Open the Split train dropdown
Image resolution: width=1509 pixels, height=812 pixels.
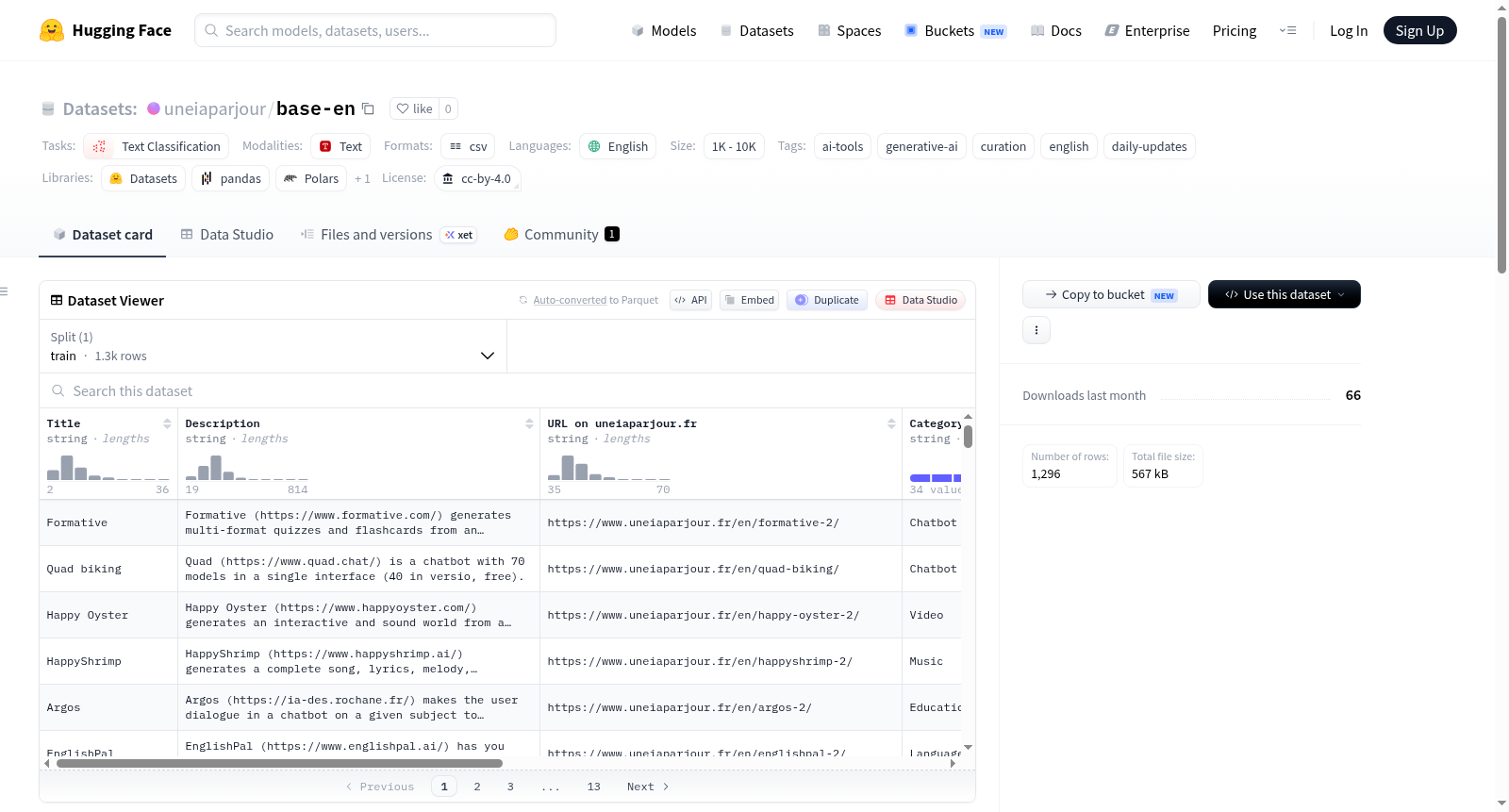click(x=274, y=346)
